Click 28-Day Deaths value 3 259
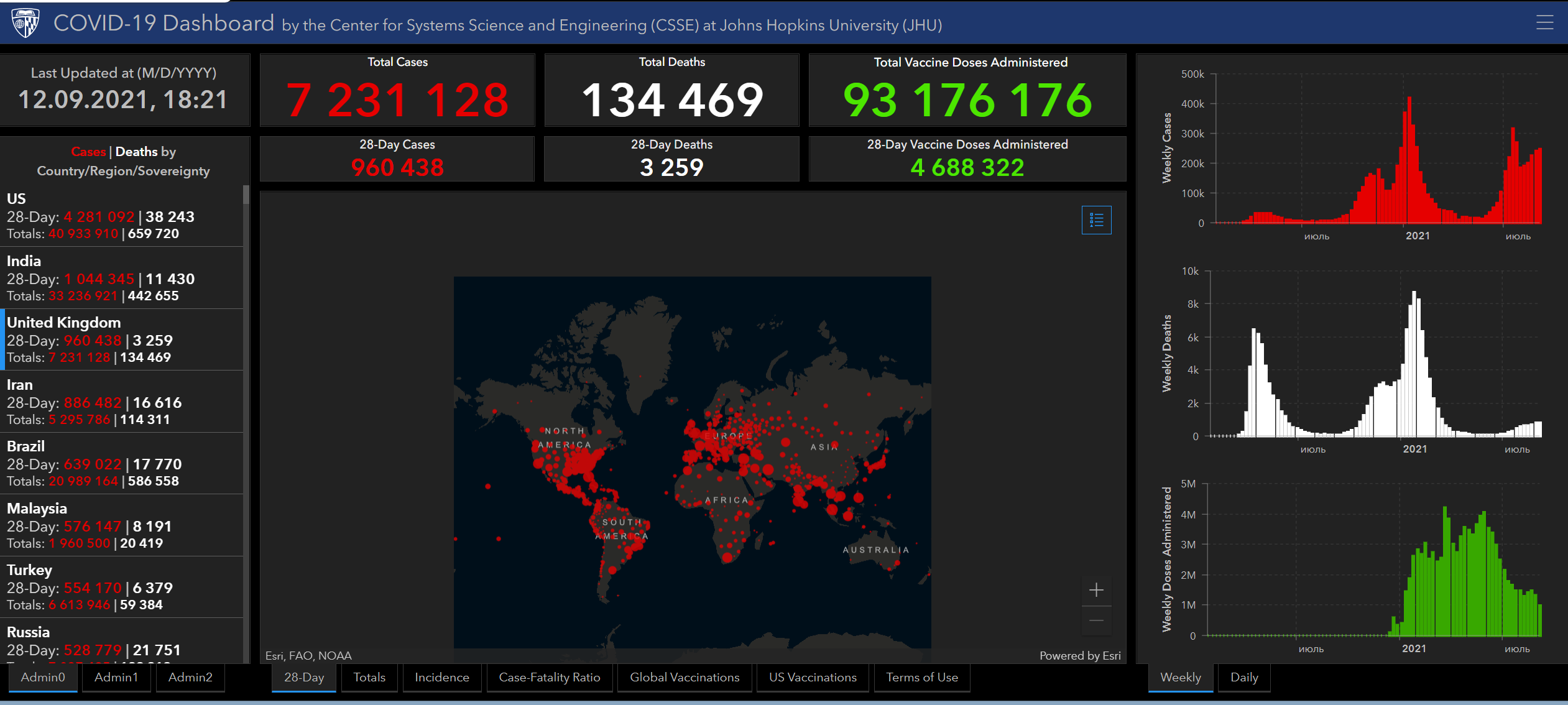Screen dimensions: 1568x705 672,167
